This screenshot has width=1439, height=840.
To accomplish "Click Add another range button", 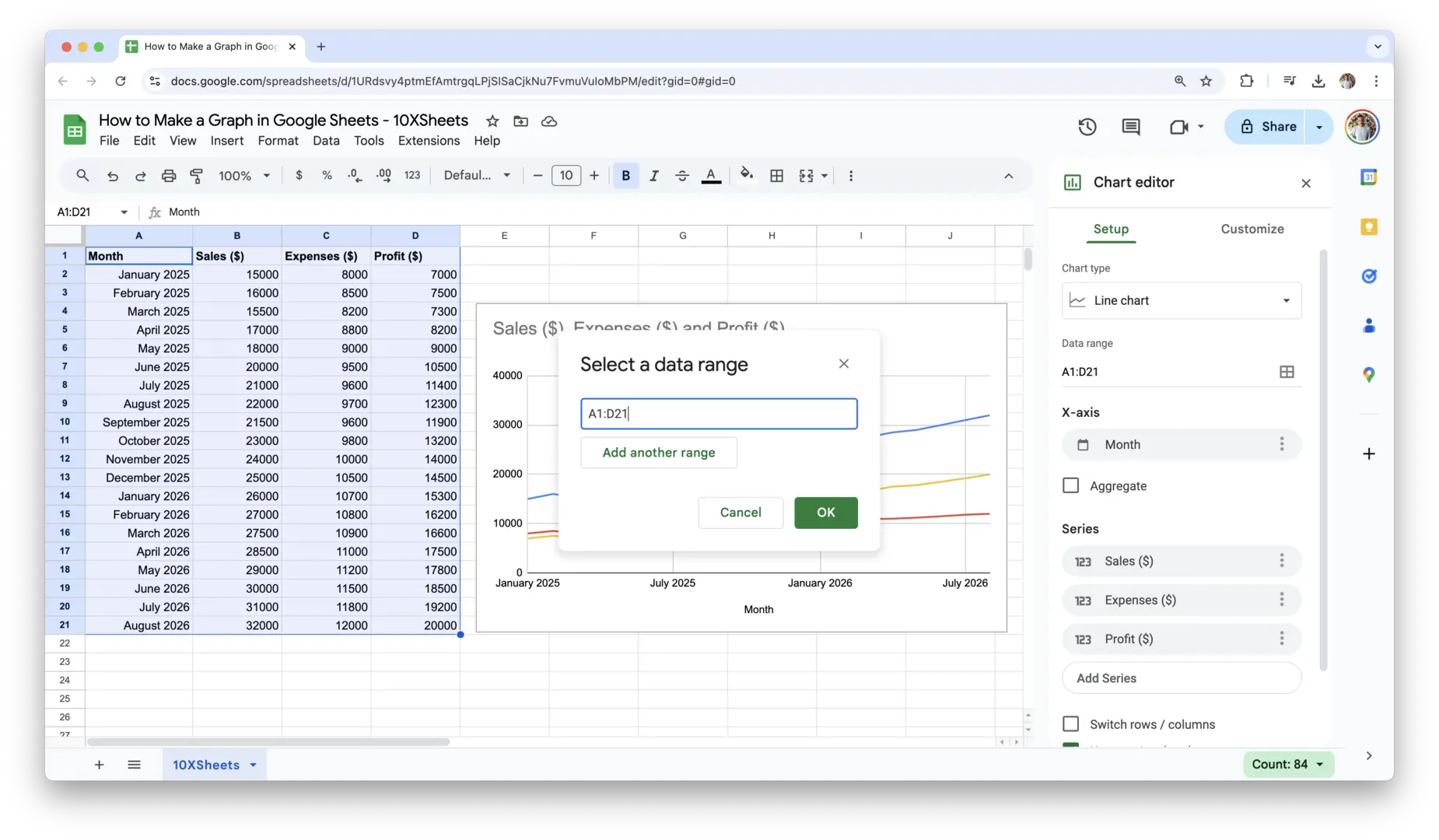I will coord(658,453).
